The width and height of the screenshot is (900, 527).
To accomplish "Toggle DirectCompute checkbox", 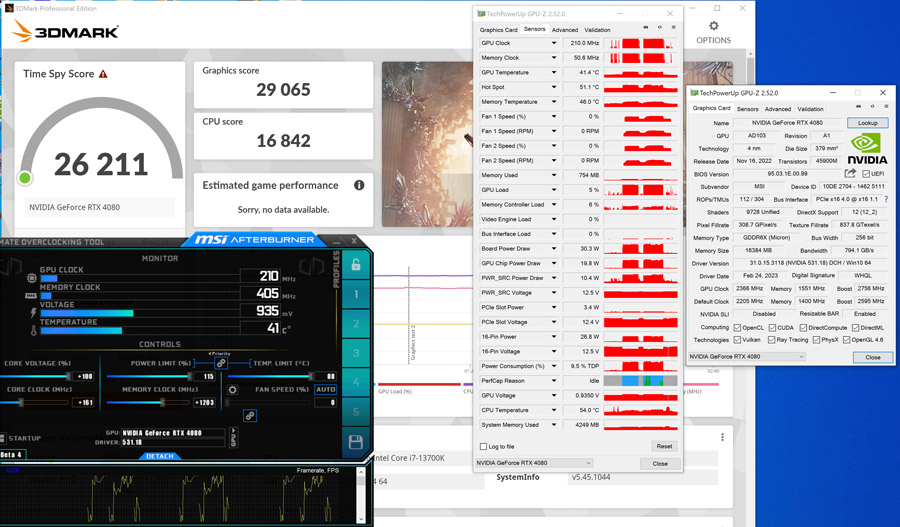I will (x=803, y=328).
